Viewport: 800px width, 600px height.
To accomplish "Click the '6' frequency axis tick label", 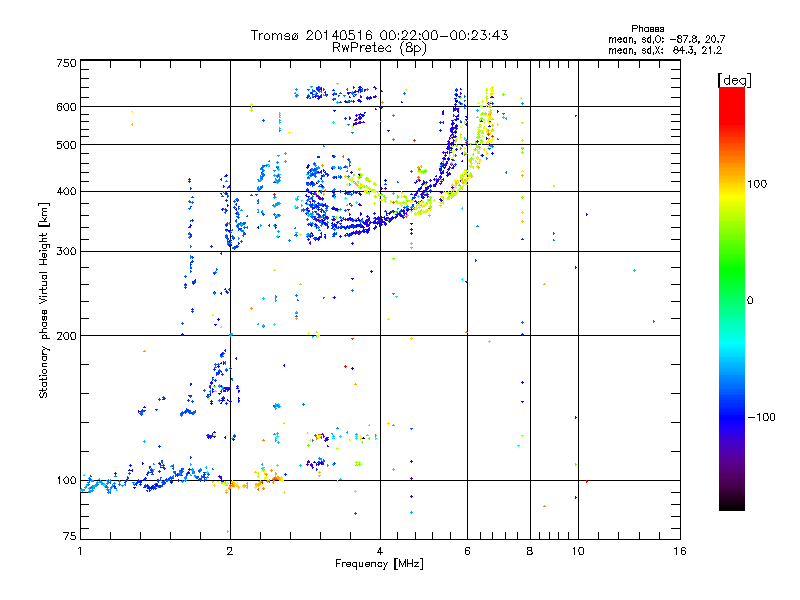I will [467, 551].
